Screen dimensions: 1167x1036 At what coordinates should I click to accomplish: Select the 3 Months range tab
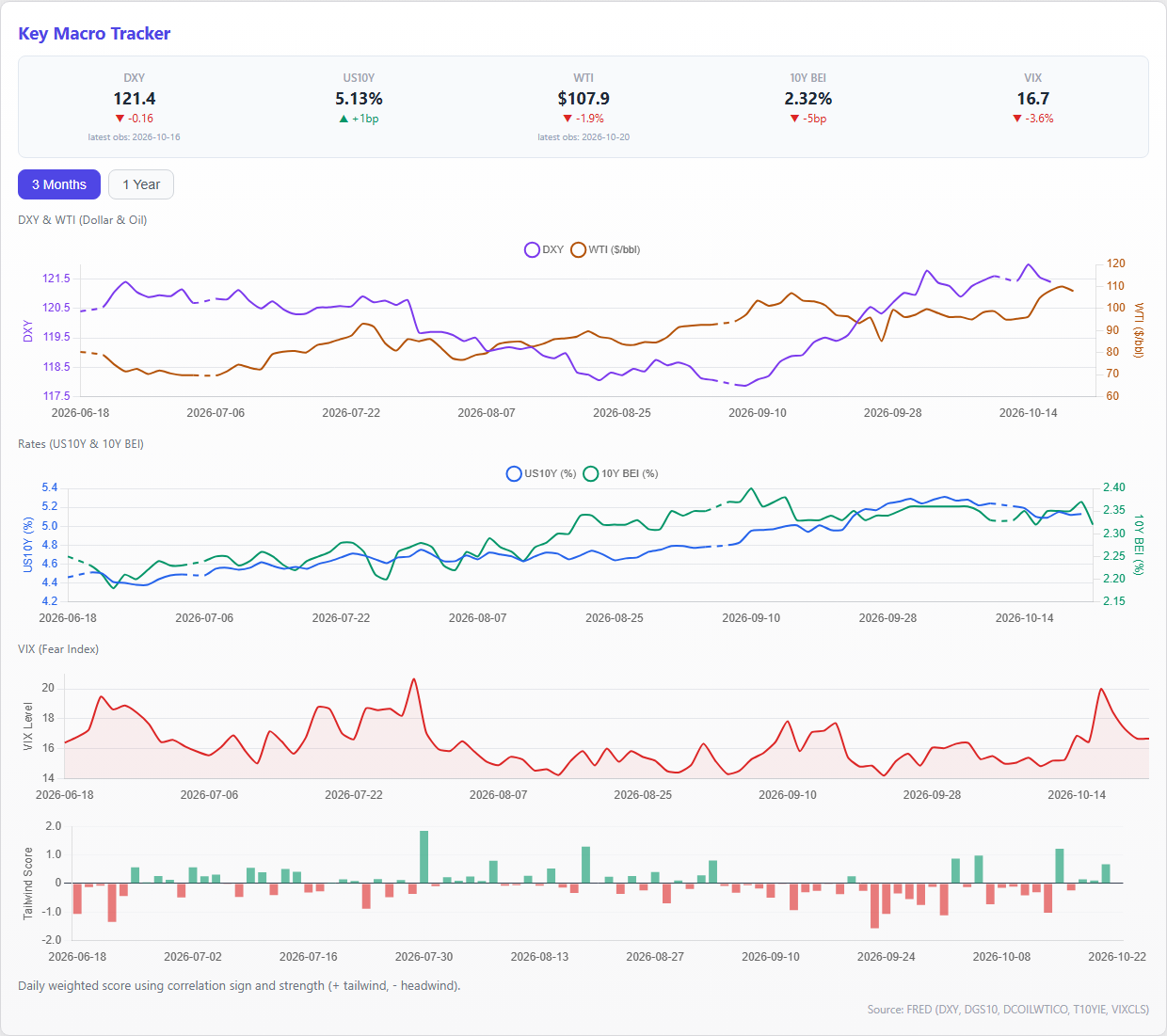click(59, 184)
